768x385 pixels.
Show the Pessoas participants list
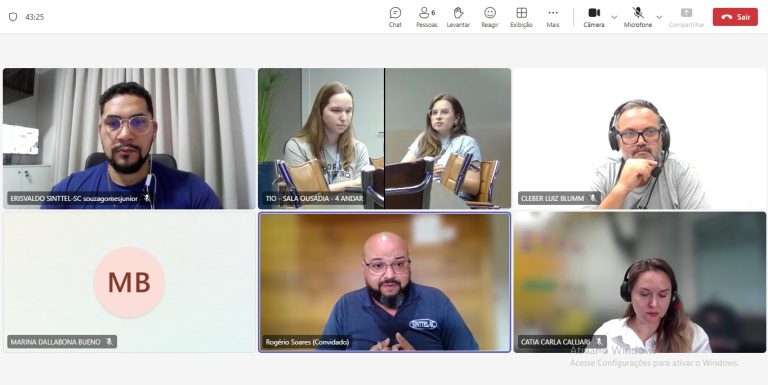click(427, 17)
